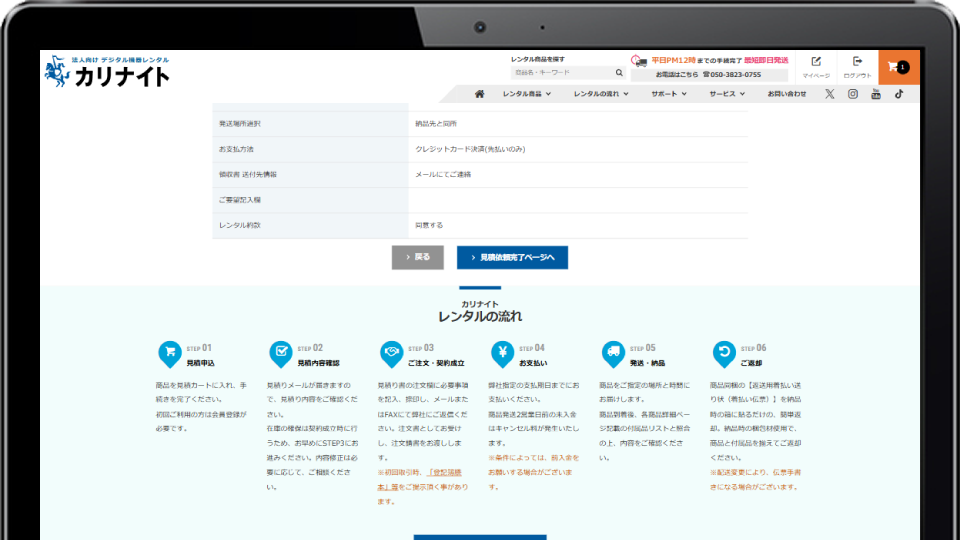Image resolution: width=960 pixels, height=540 pixels.
Task: Expand the レンタル商品 menu
Action: coord(527,94)
